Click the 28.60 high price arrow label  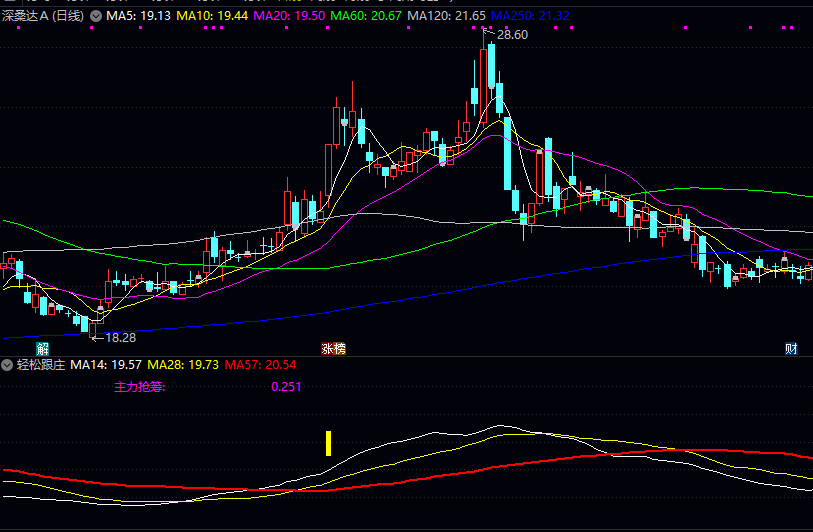point(511,35)
